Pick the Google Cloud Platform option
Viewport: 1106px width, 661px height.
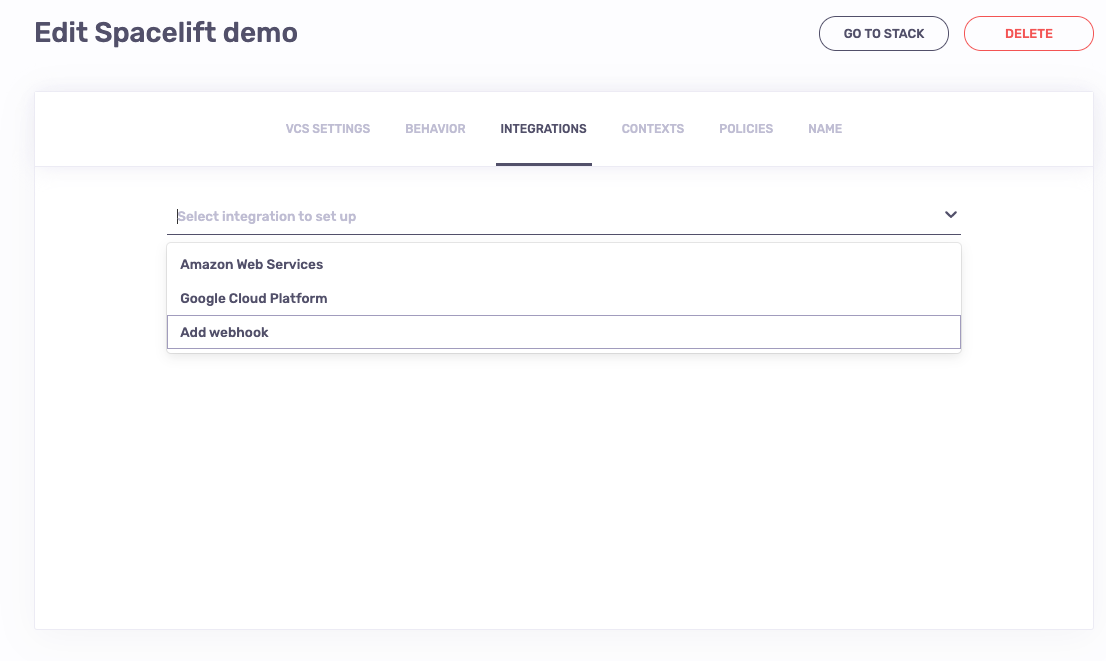(254, 299)
